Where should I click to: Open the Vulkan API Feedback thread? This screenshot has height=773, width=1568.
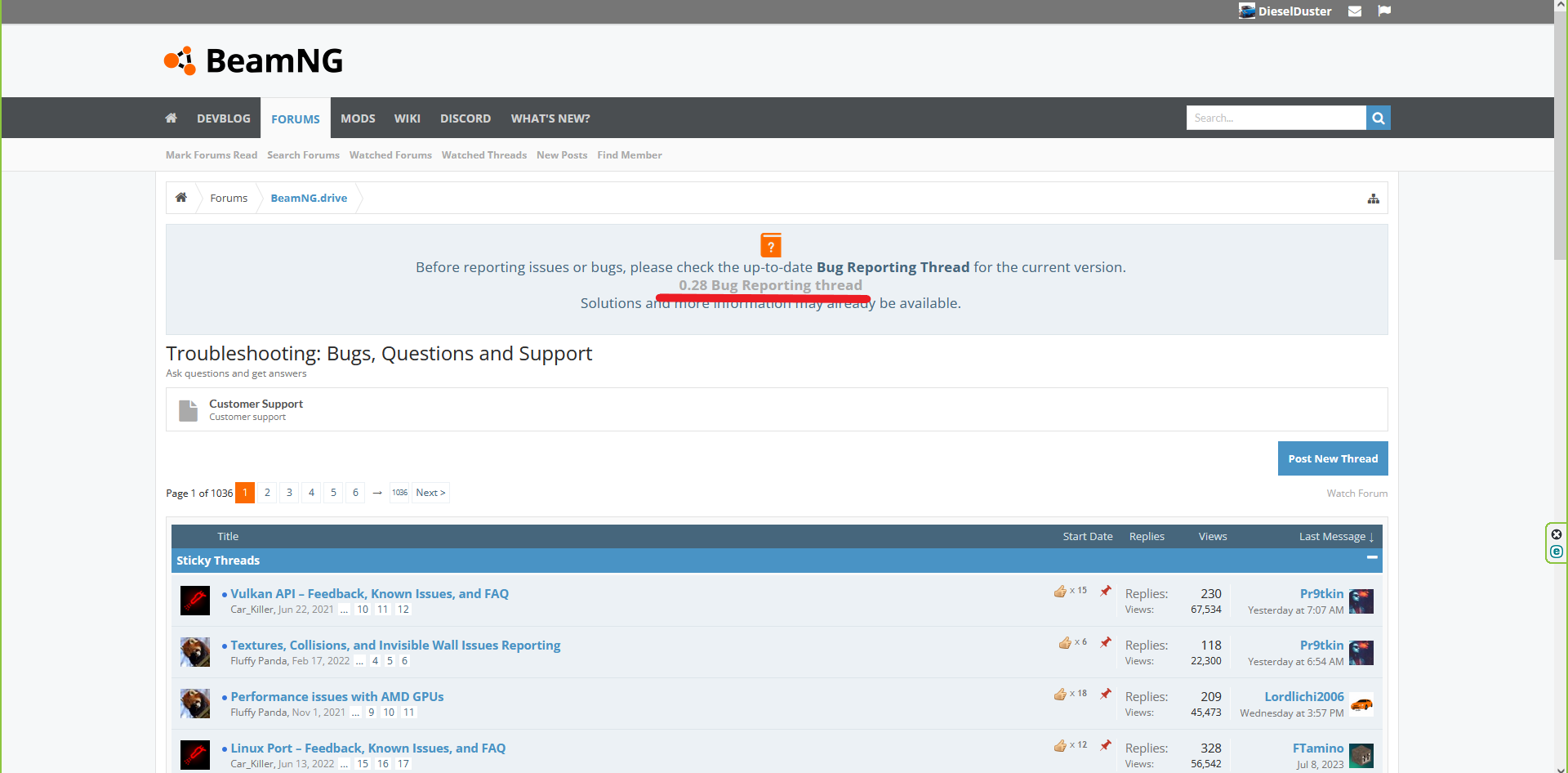tap(369, 594)
